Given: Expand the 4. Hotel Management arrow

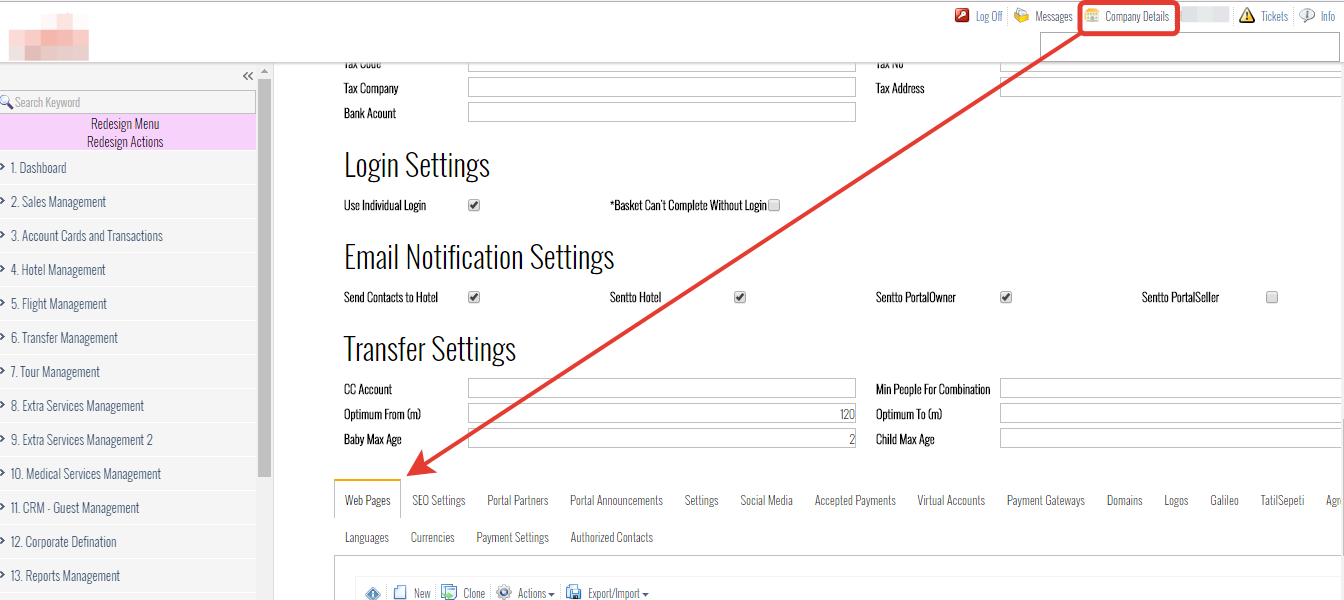Looking at the screenshot, I should (3, 269).
